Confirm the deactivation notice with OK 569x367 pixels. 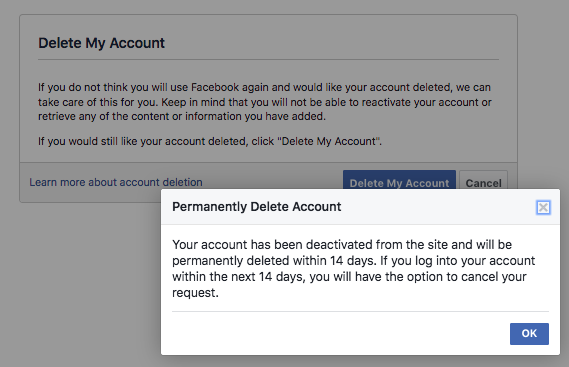(529, 334)
